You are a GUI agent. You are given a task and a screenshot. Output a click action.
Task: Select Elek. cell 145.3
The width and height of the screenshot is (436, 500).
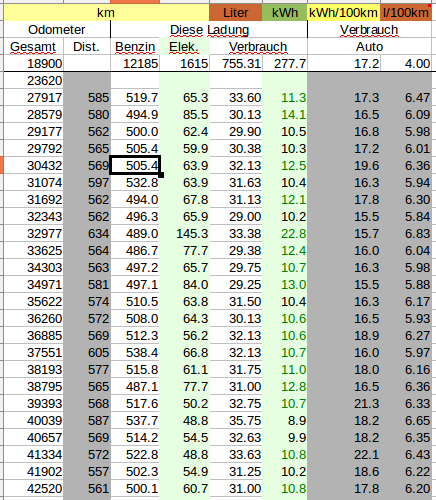click(184, 234)
